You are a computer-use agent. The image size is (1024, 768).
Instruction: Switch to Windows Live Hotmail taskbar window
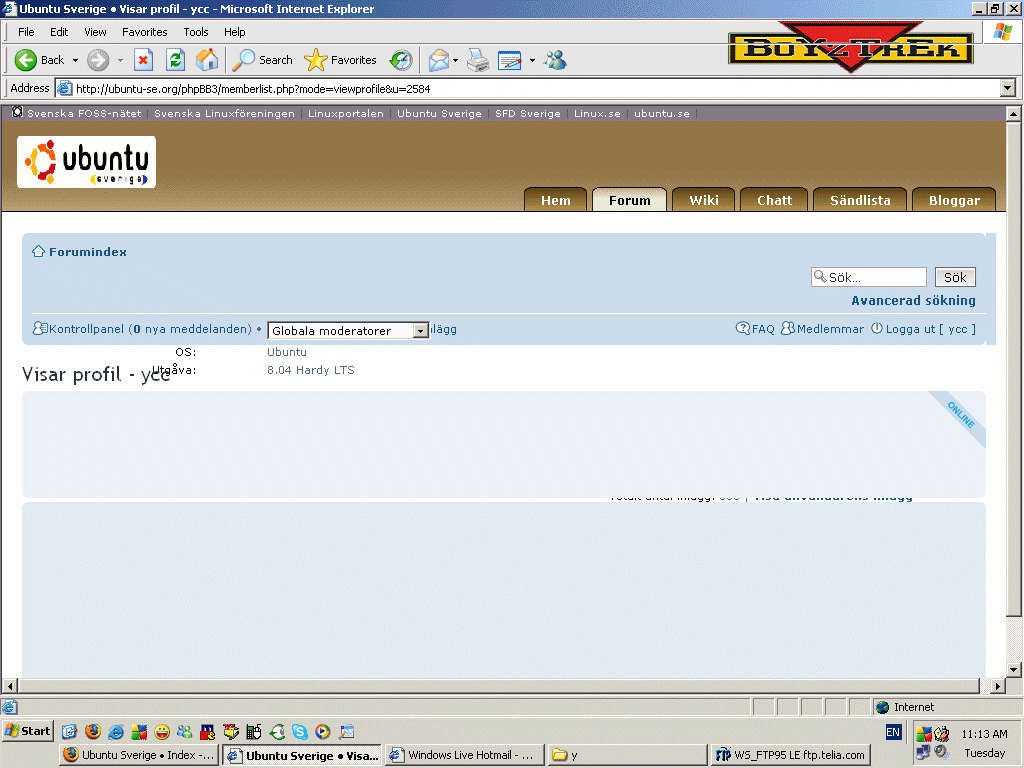pyautogui.click(x=464, y=755)
